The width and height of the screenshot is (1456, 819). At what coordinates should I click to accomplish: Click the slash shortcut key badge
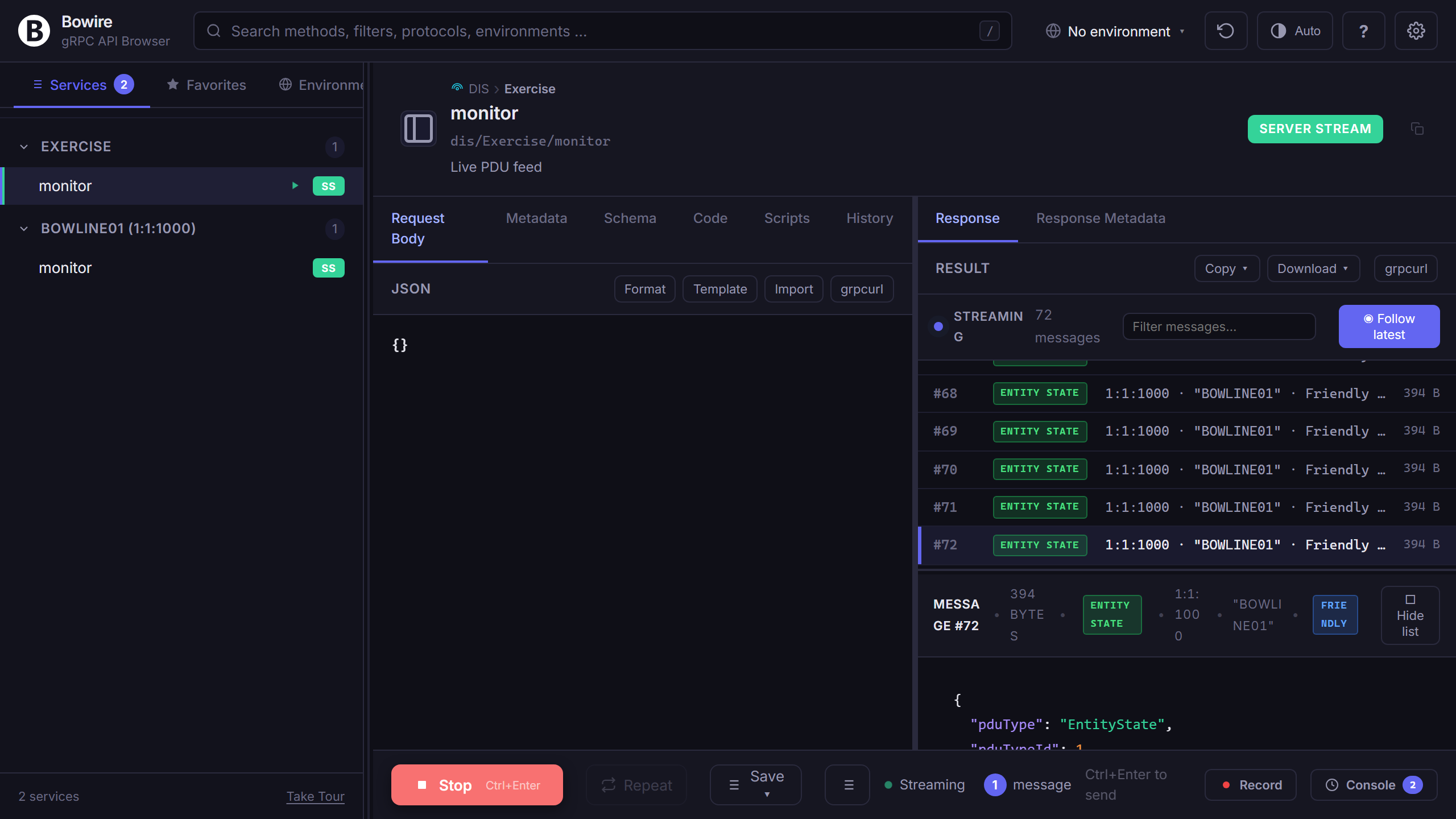989,31
